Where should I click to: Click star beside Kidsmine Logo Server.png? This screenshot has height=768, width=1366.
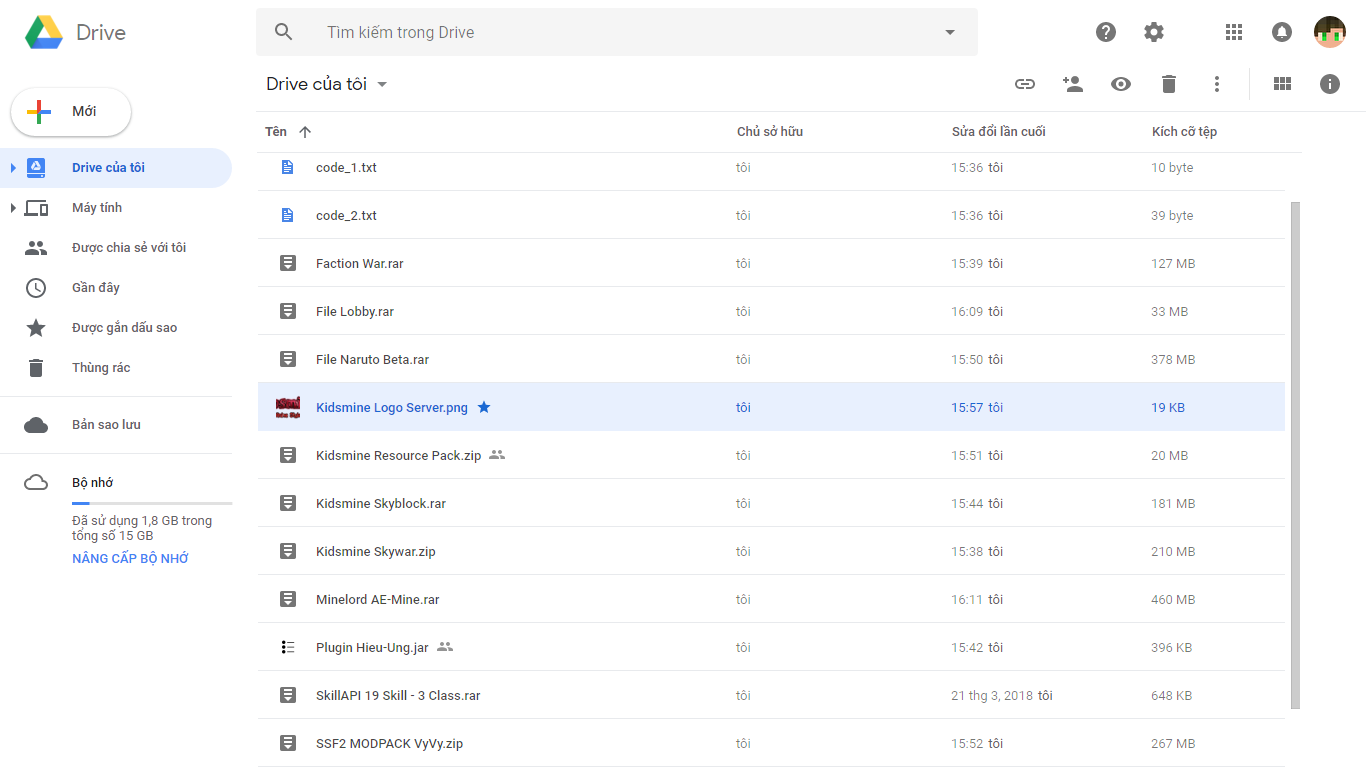(x=484, y=407)
